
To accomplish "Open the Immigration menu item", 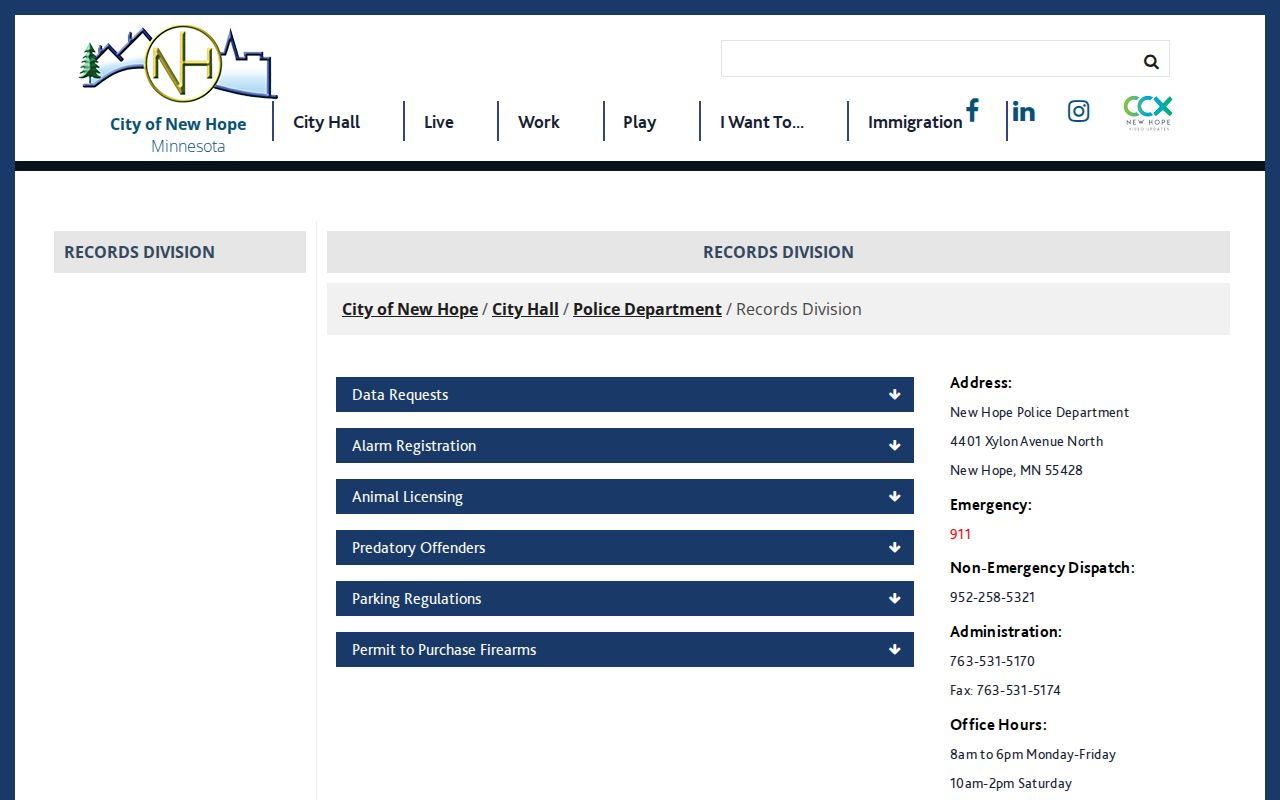I will [915, 122].
